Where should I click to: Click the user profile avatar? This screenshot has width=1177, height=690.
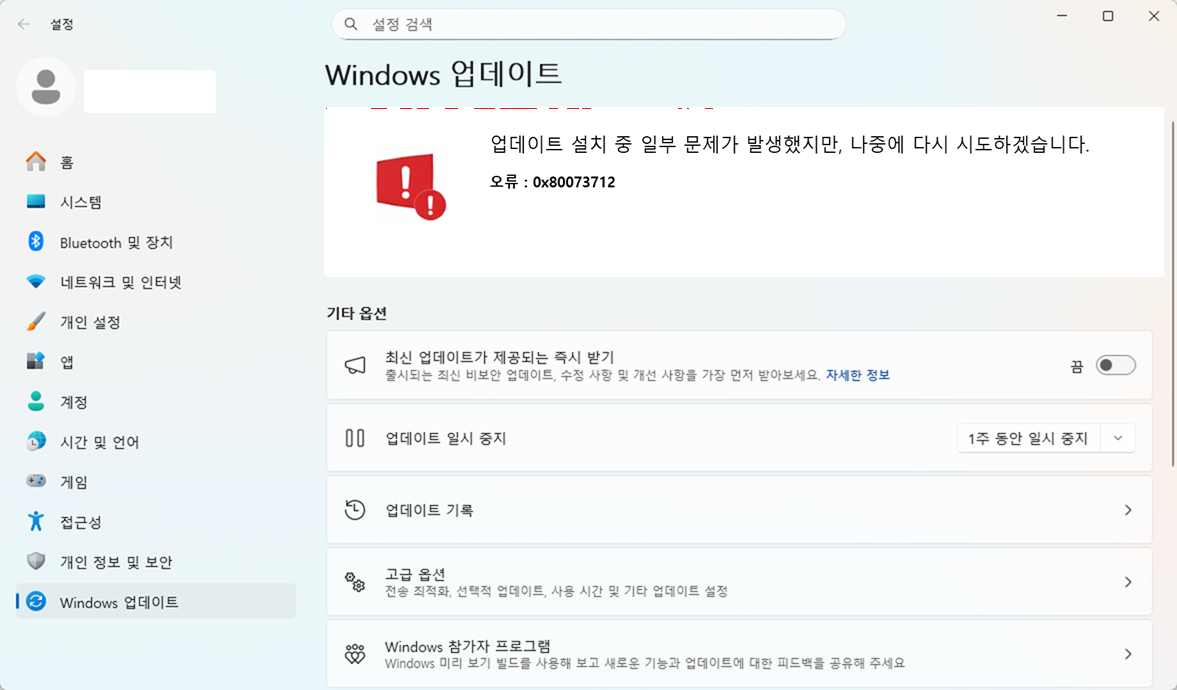click(x=46, y=87)
